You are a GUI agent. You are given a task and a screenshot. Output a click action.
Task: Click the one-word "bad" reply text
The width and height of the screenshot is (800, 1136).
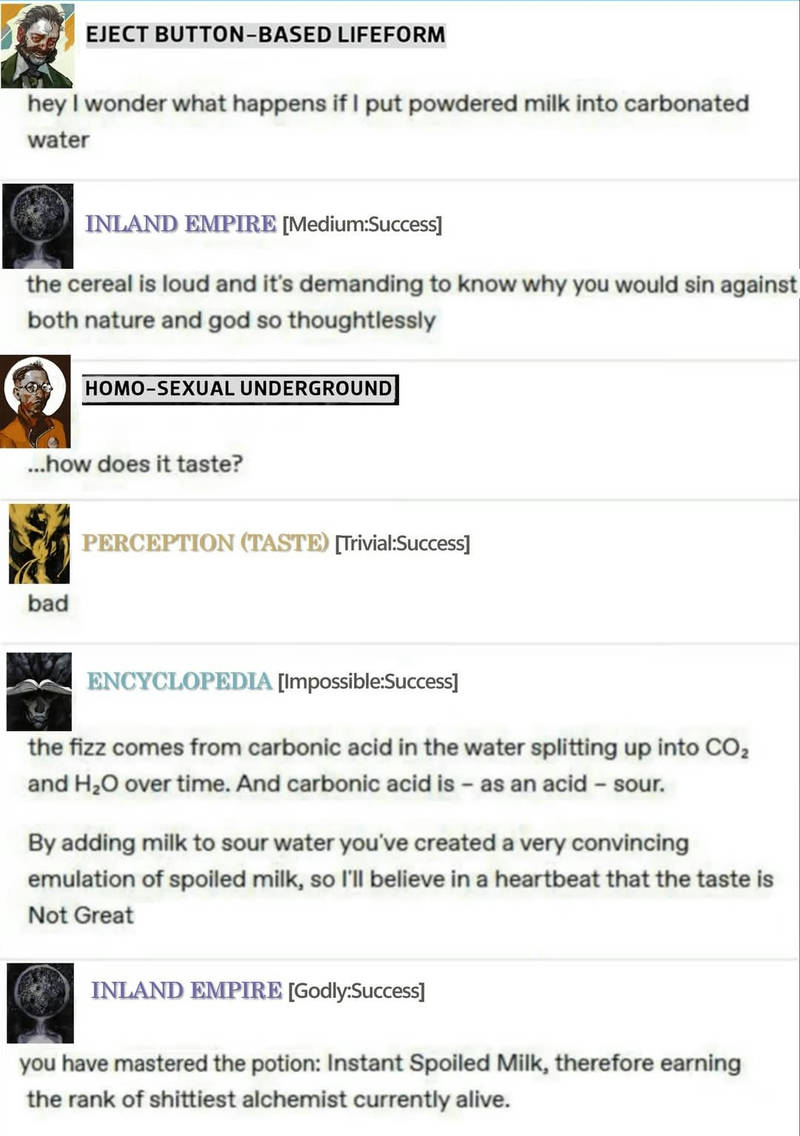coord(48,603)
